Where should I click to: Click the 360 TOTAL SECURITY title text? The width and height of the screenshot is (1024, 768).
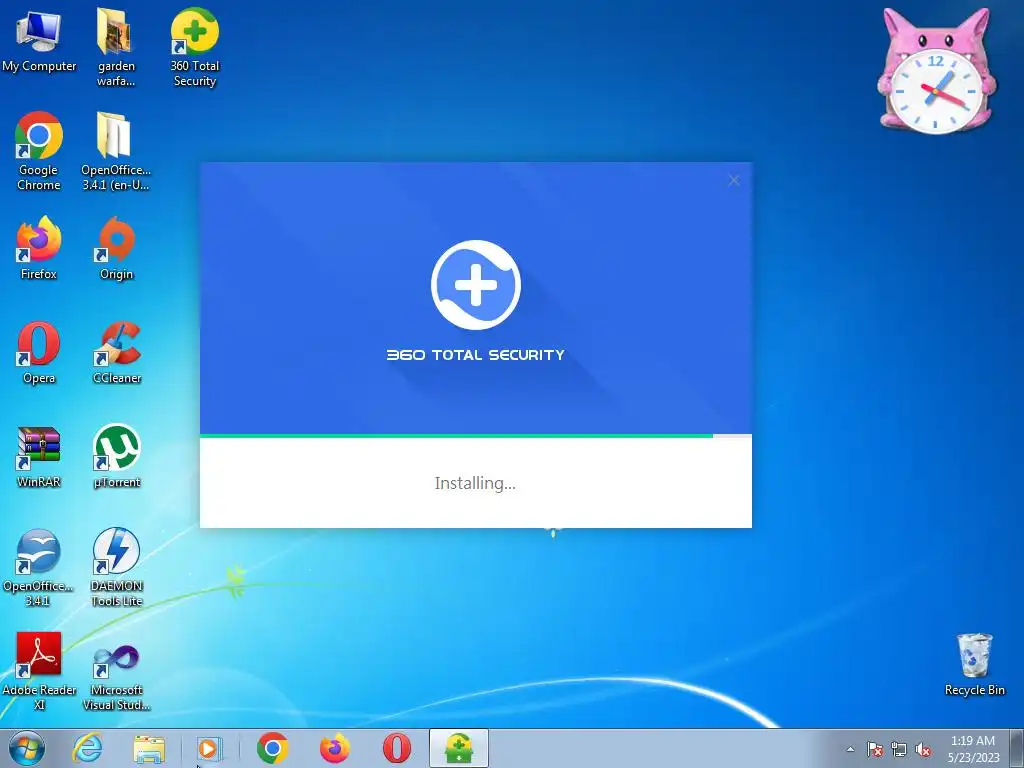[x=475, y=355]
